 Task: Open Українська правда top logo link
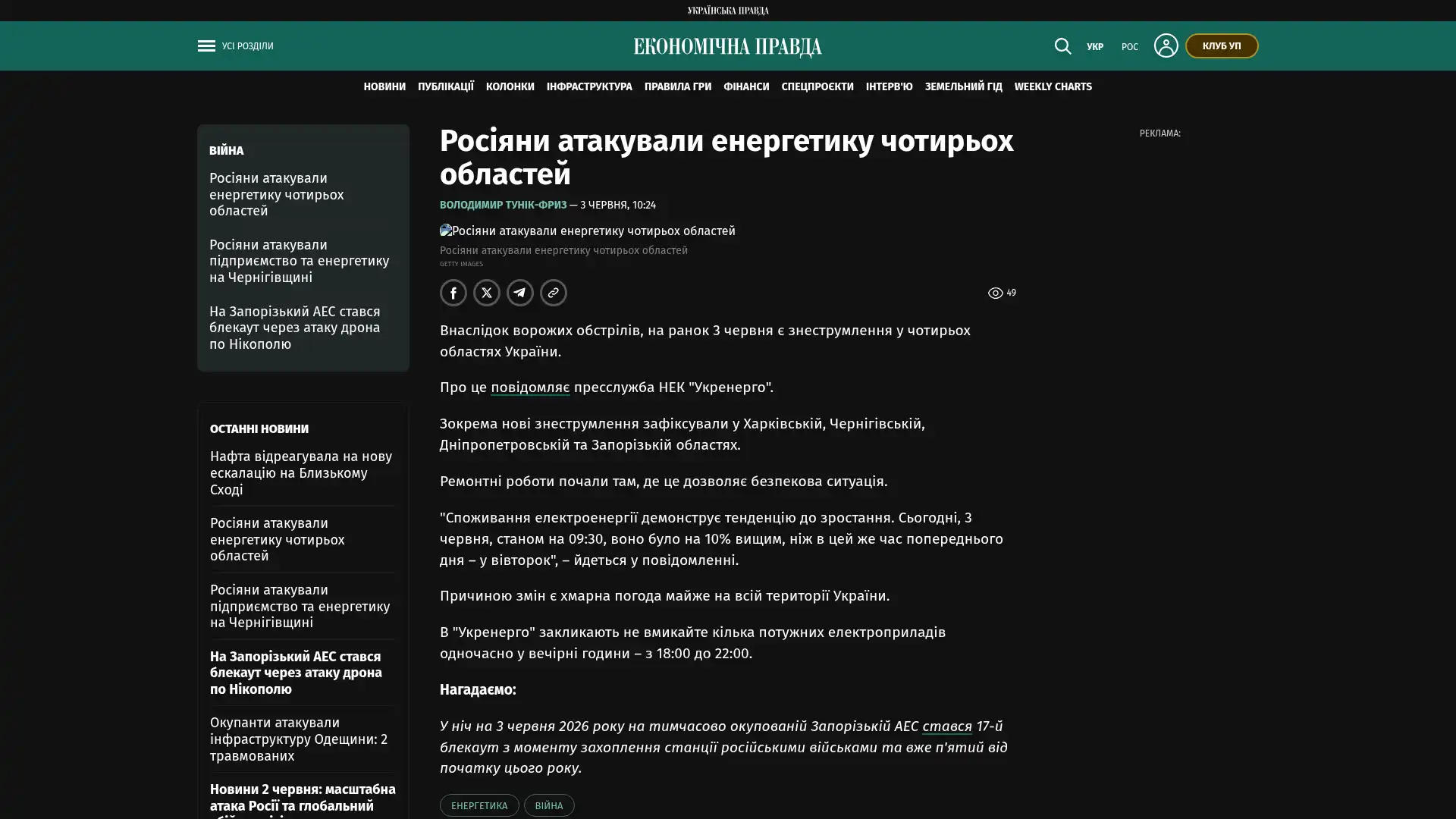(x=727, y=11)
